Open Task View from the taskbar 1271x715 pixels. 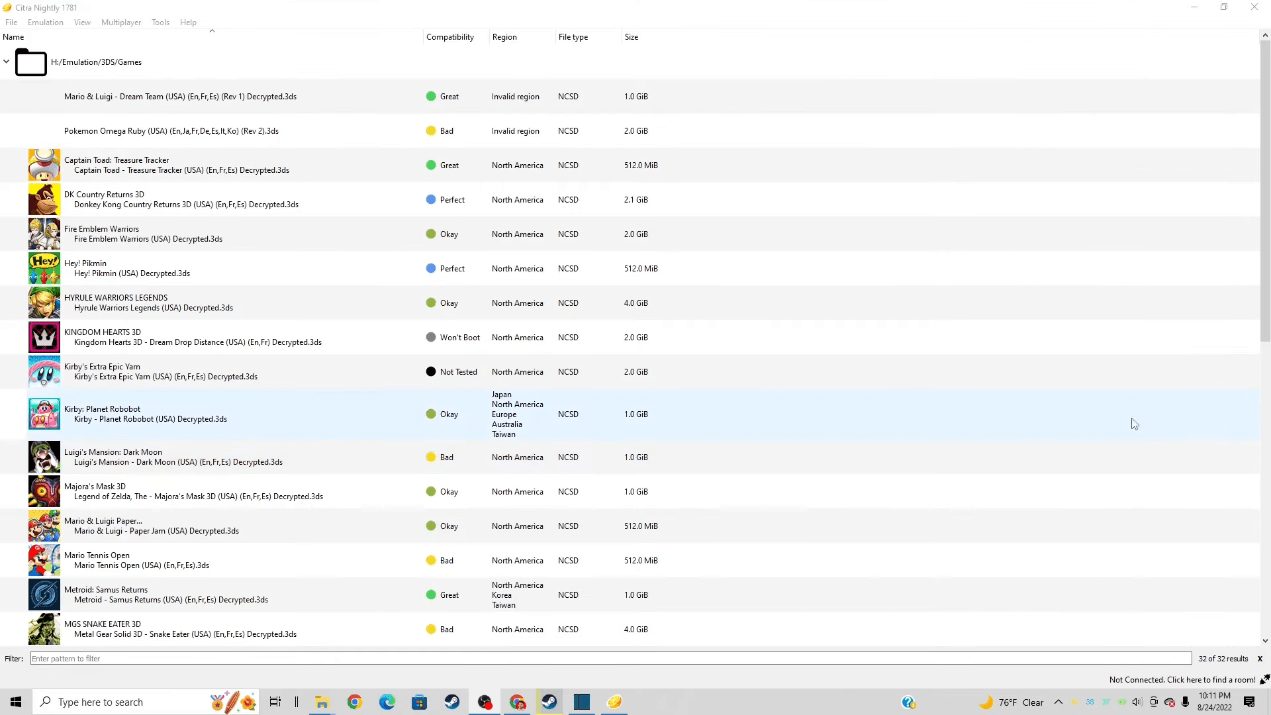coord(275,702)
